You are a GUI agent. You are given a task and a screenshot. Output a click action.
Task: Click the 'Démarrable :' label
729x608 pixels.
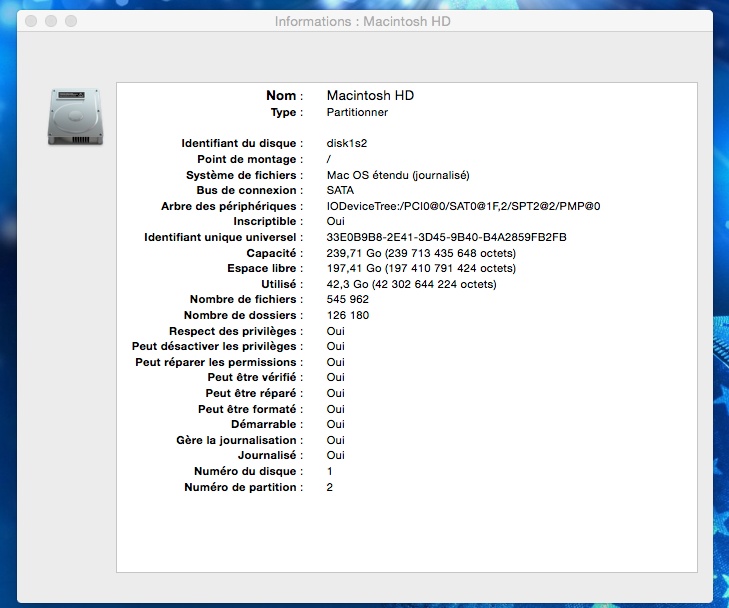click(x=267, y=424)
